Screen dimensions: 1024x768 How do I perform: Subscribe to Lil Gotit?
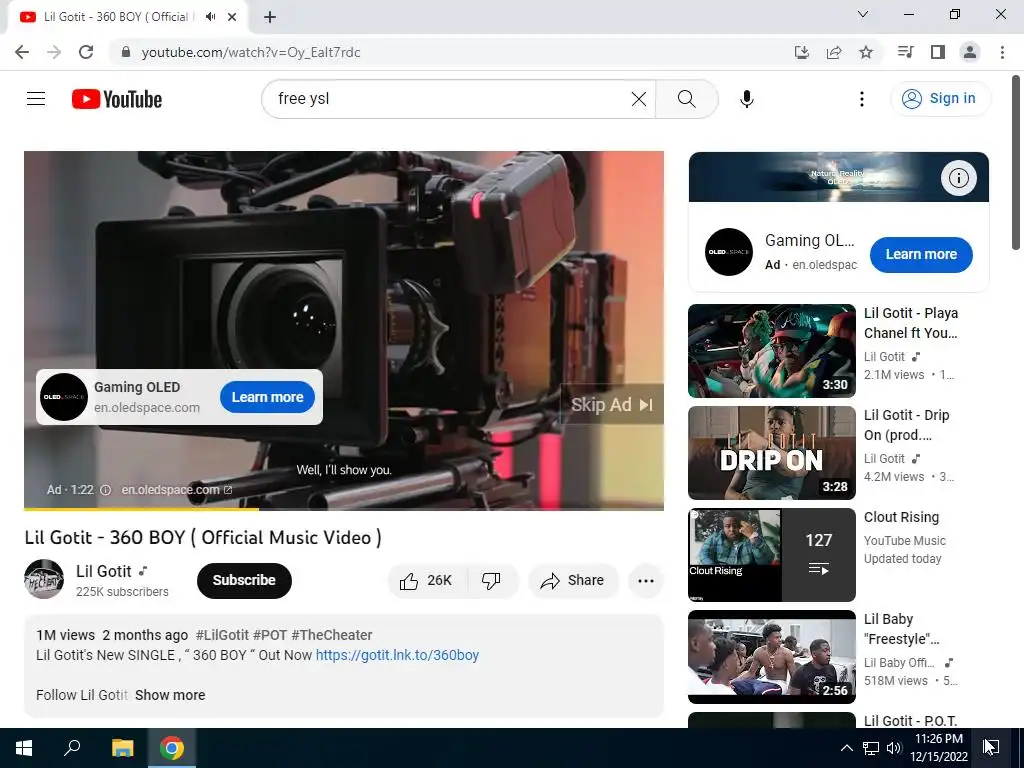coord(244,581)
